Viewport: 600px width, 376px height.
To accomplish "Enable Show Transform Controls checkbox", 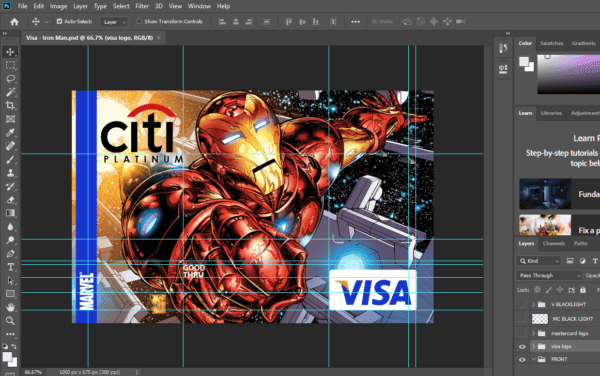I will click(x=139, y=21).
